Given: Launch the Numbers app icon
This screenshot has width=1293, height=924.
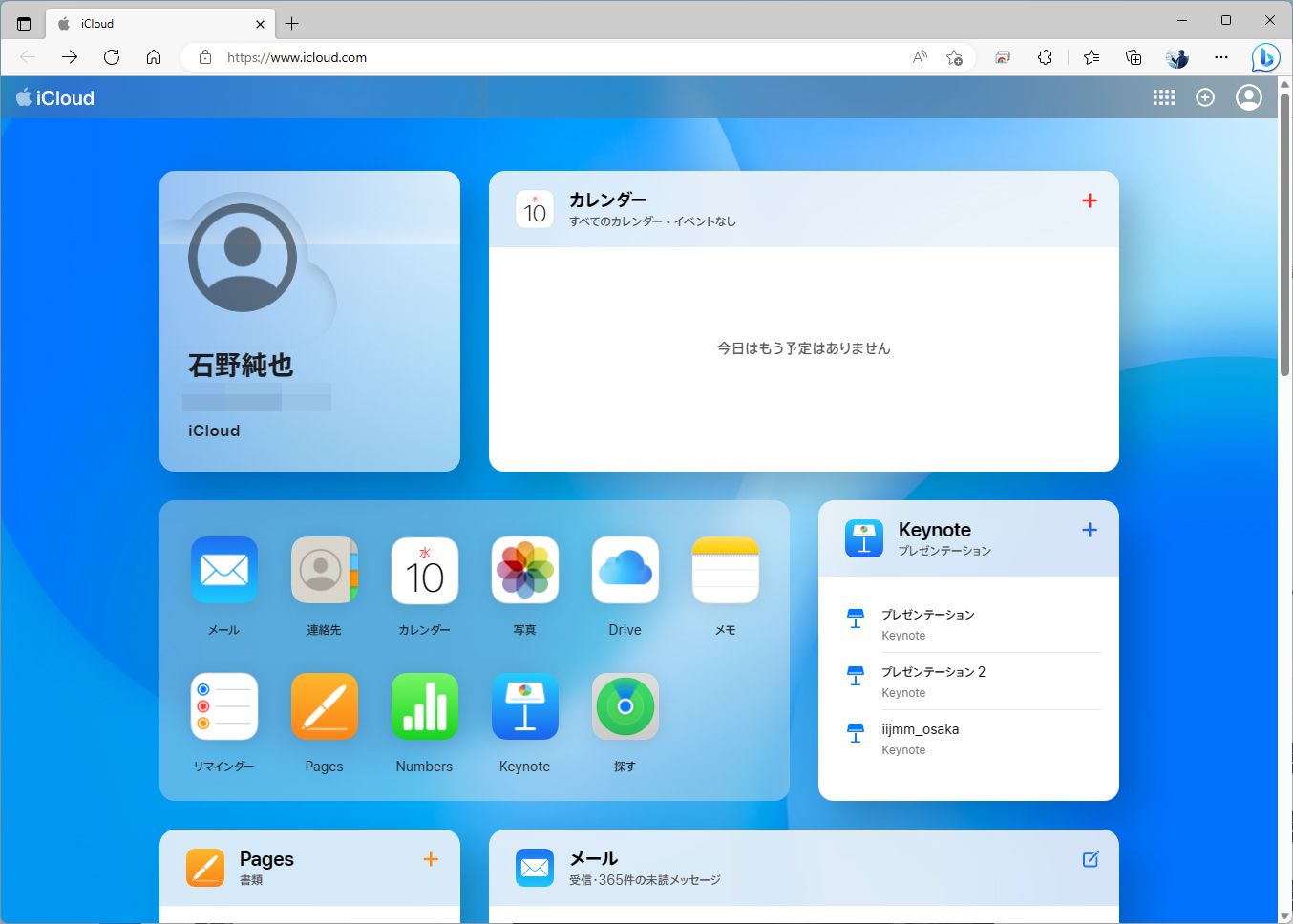Looking at the screenshot, I should coord(424,706).
